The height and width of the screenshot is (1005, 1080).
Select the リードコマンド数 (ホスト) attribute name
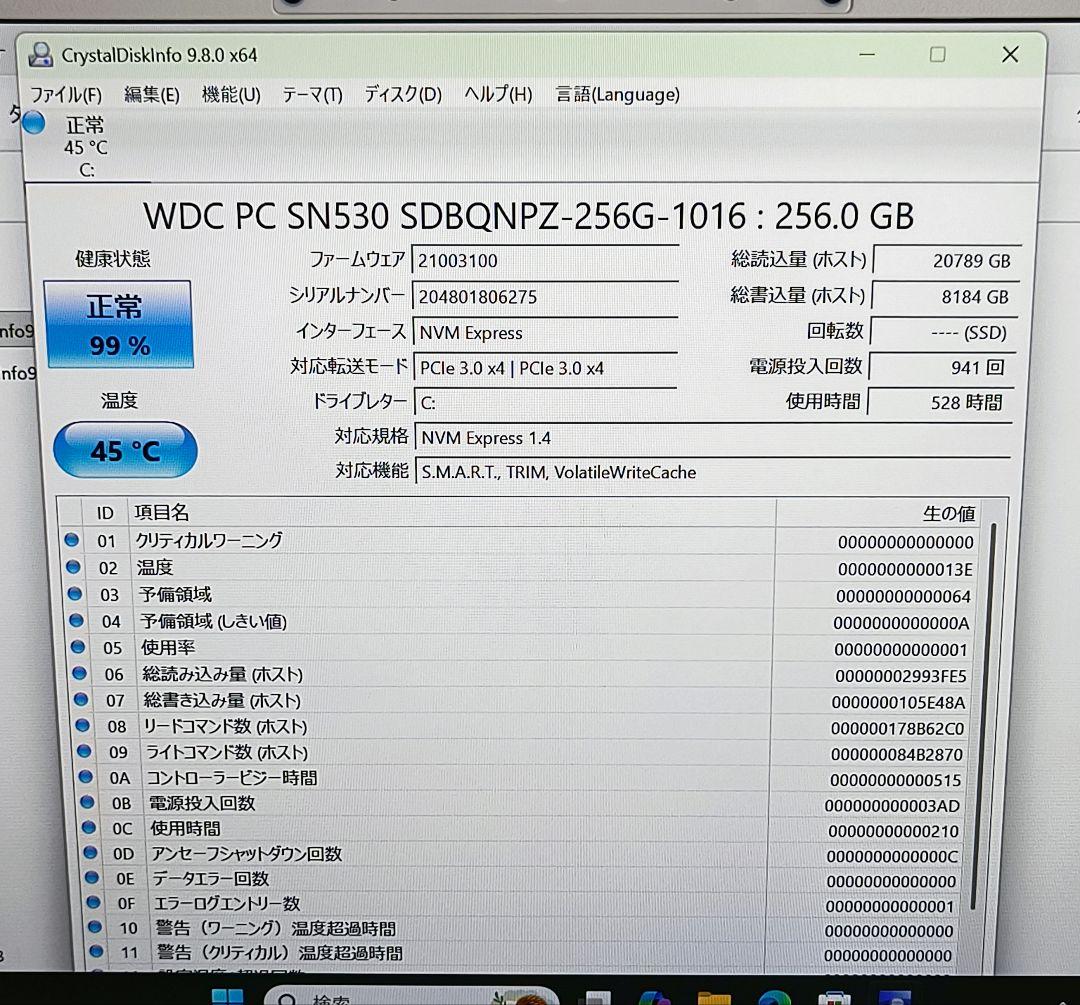tap(225, 726)
